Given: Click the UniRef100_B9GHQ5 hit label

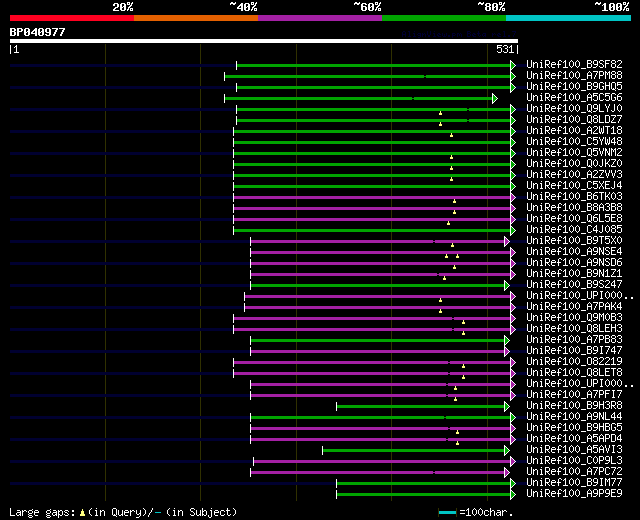Looking at the screenshot, I should tap(574, 87).
